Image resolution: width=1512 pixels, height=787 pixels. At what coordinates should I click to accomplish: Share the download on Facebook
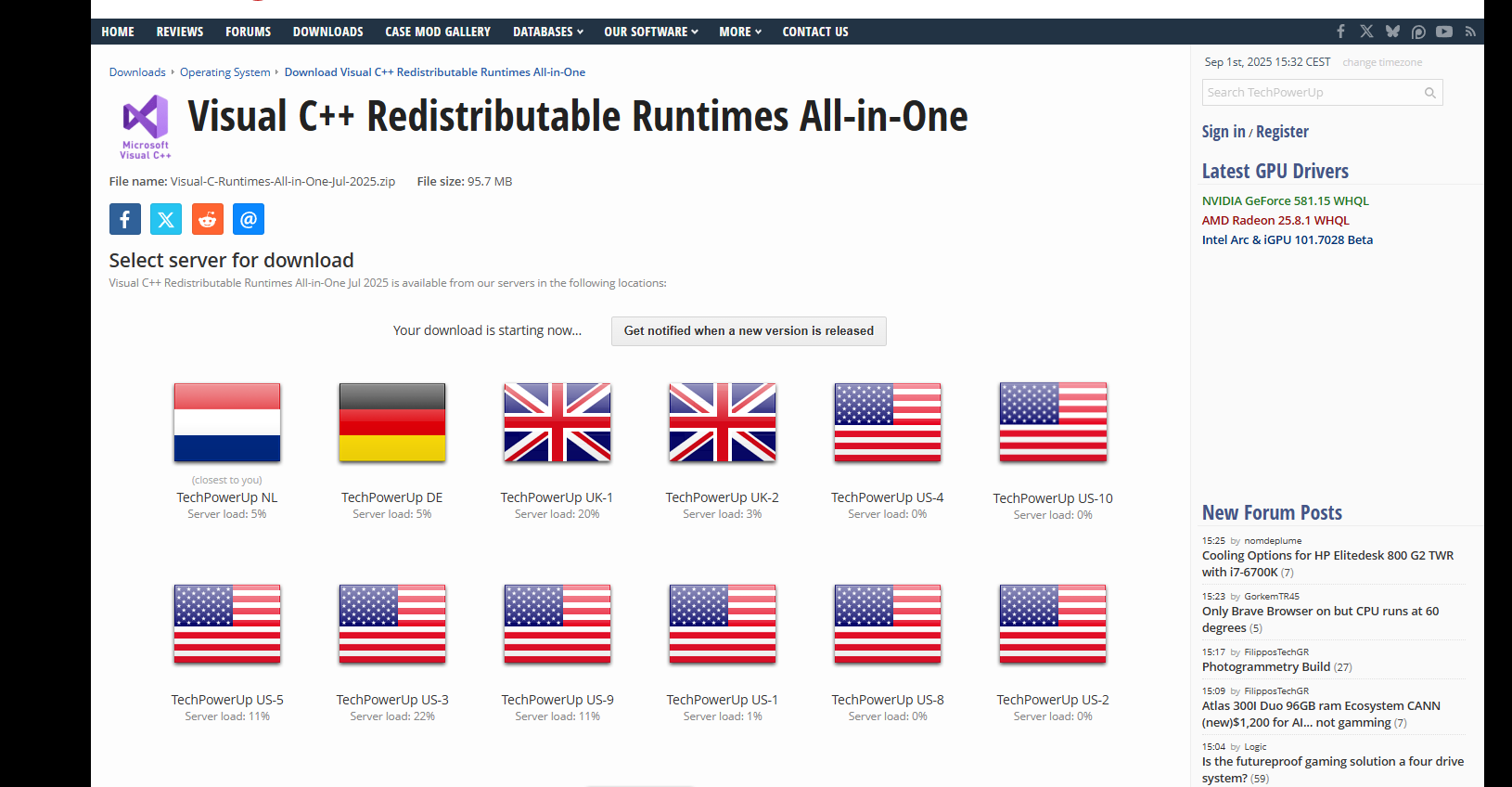[x=125, y=219]
